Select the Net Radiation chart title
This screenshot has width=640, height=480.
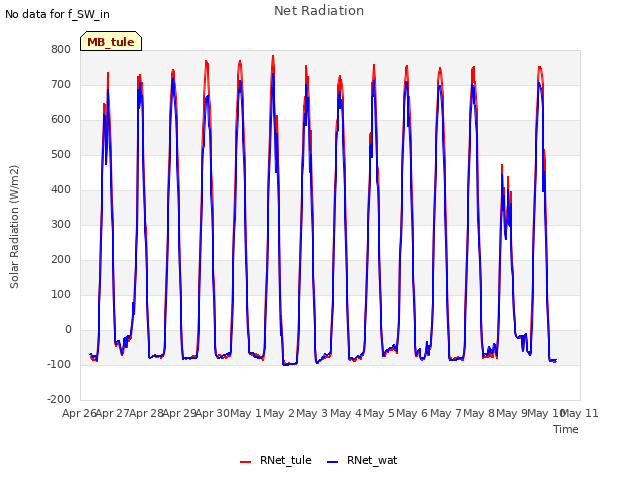coord(319,11)
